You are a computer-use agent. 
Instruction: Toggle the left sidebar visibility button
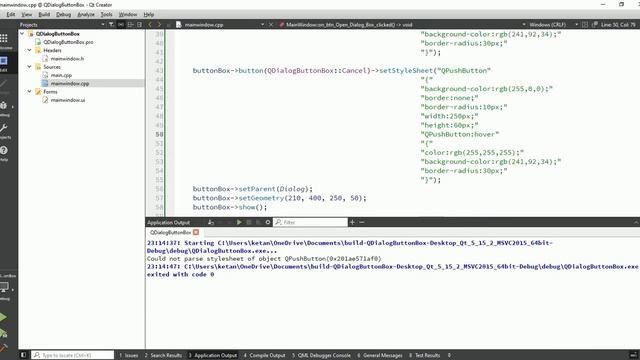click(x=23, y=355)
